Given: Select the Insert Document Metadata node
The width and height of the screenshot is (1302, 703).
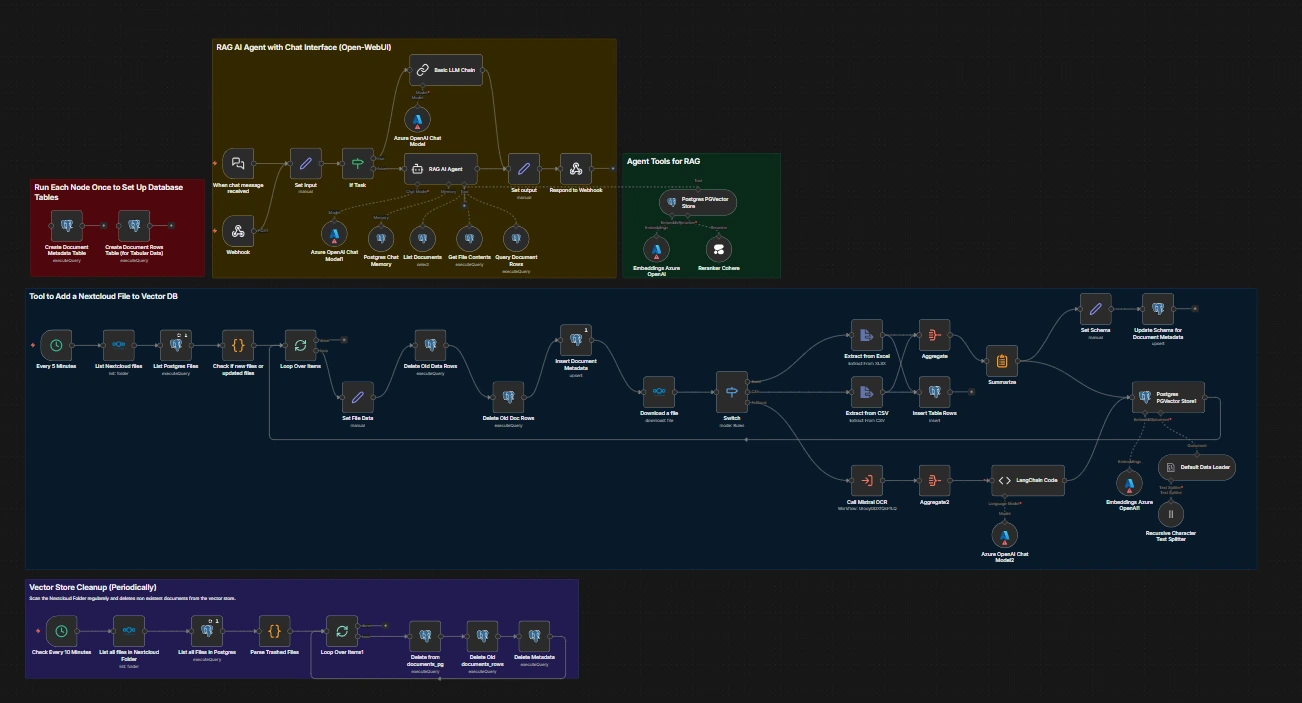Looking at the screenshot, I should tap(576, 339).
